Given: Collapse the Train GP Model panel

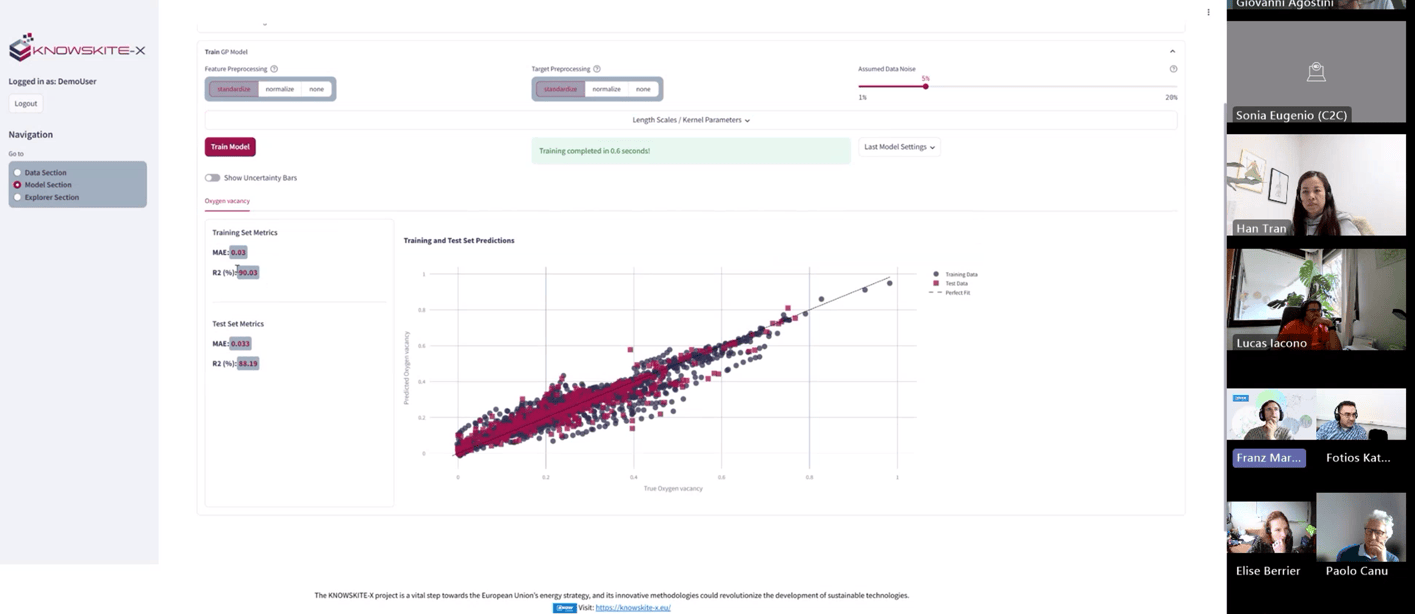Looking at the screenshot, I should pos(1172,52).
